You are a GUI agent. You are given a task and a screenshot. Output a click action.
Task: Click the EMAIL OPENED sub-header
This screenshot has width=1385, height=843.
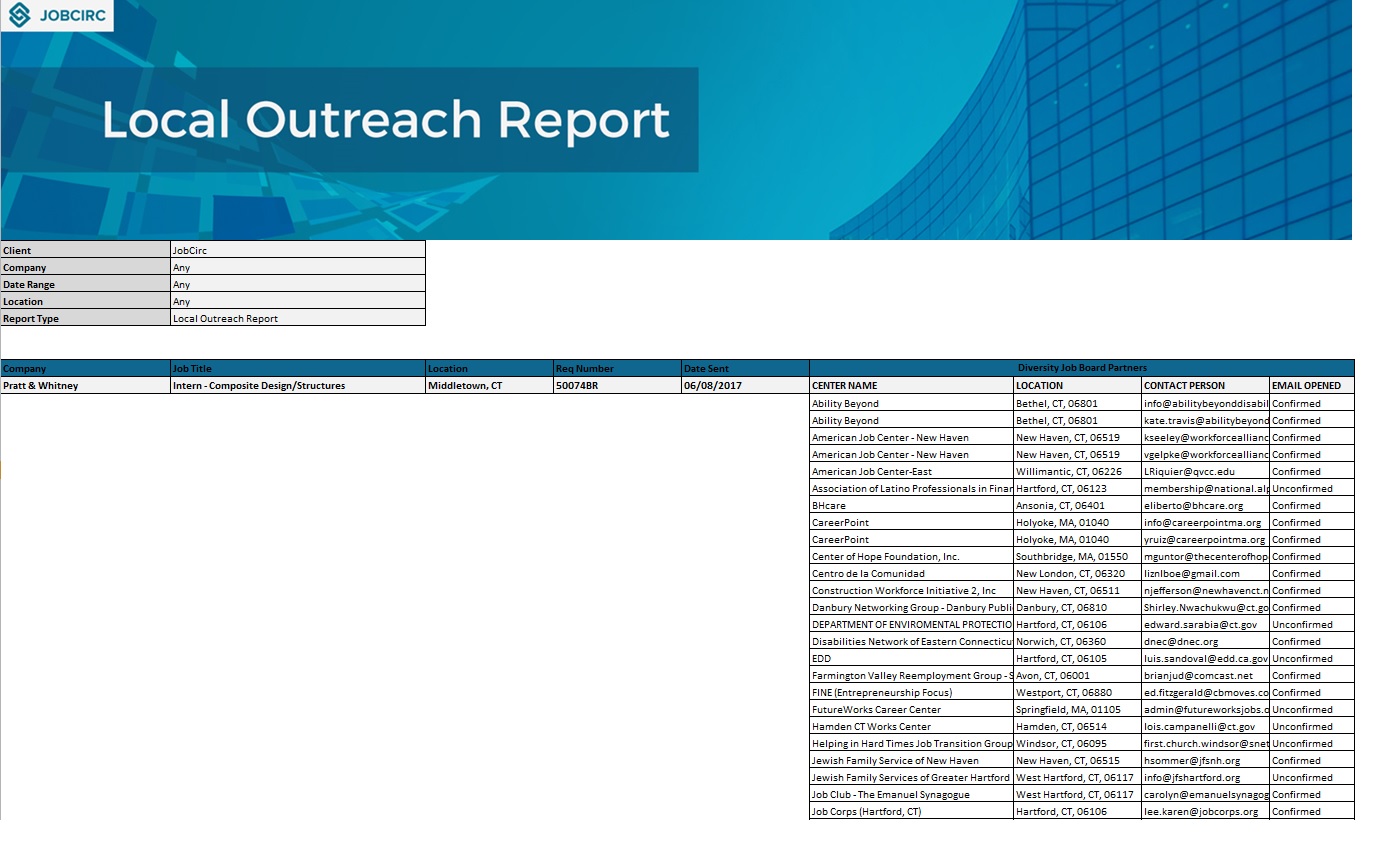(x=1312, y=385)
